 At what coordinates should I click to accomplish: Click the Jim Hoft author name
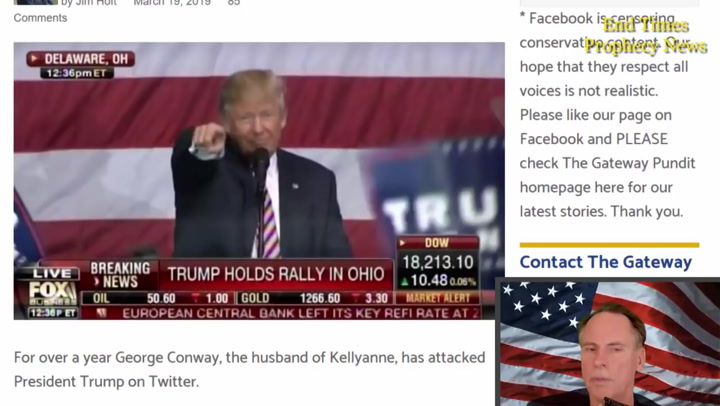click(96, 2)
